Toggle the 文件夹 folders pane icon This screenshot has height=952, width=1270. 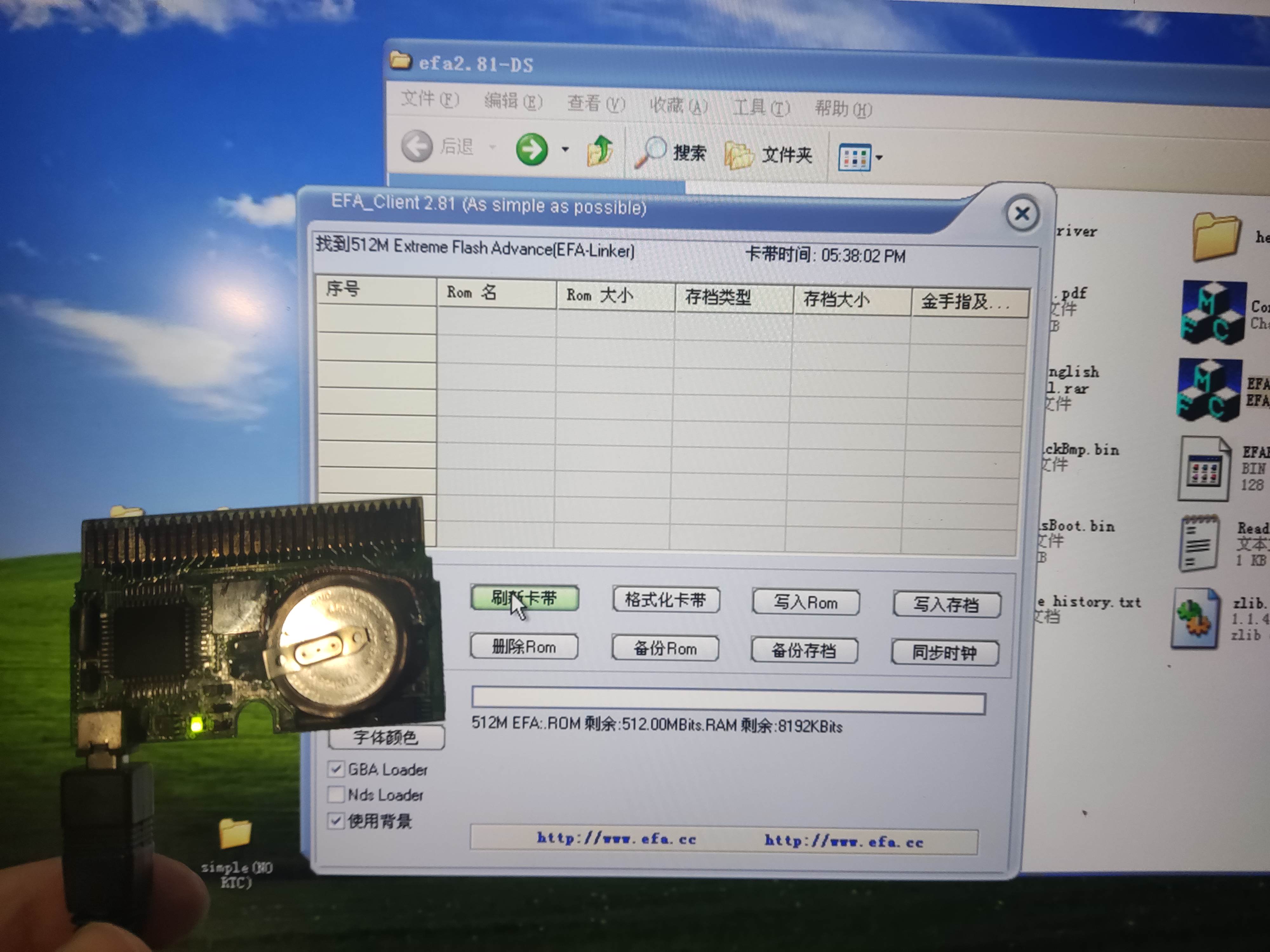[x=738, y=155]
